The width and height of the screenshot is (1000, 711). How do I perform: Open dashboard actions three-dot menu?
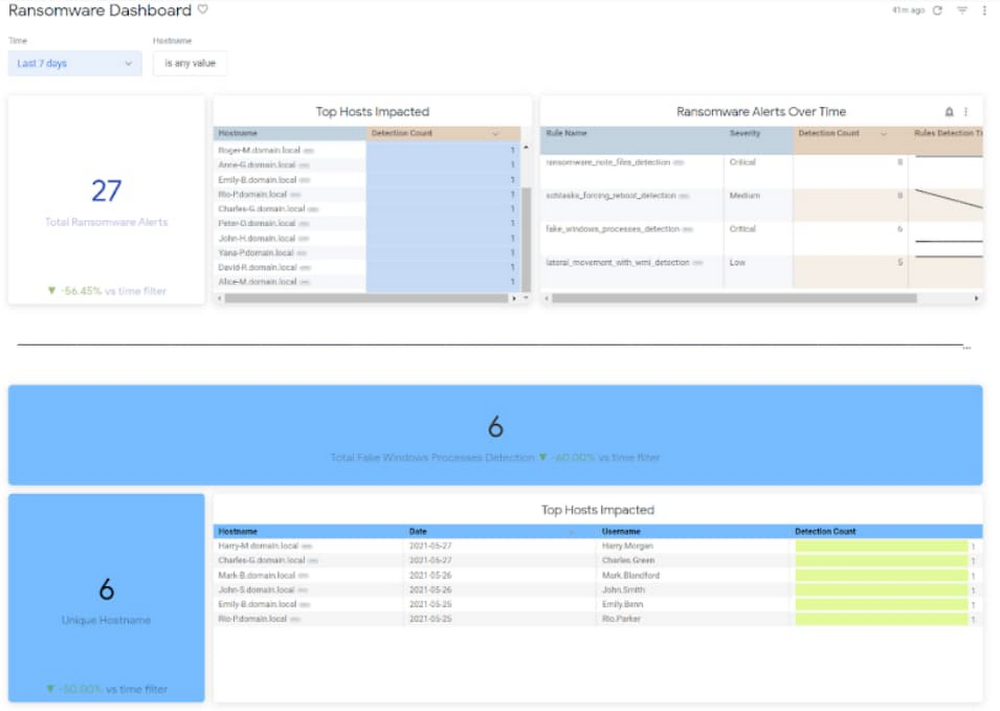tap(984, 10)
